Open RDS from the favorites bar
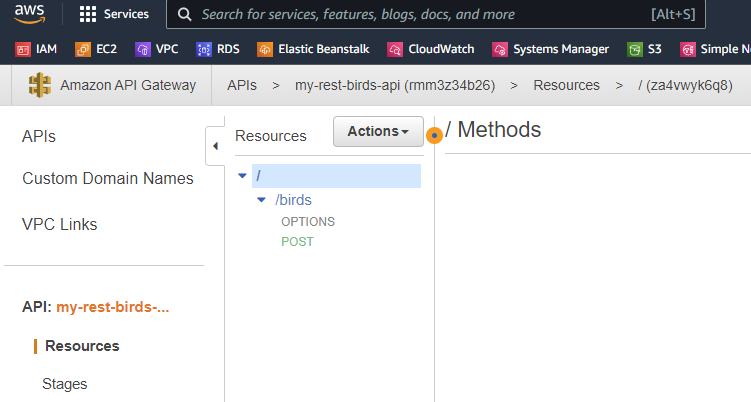751x402 pixels. coord(228,49)
